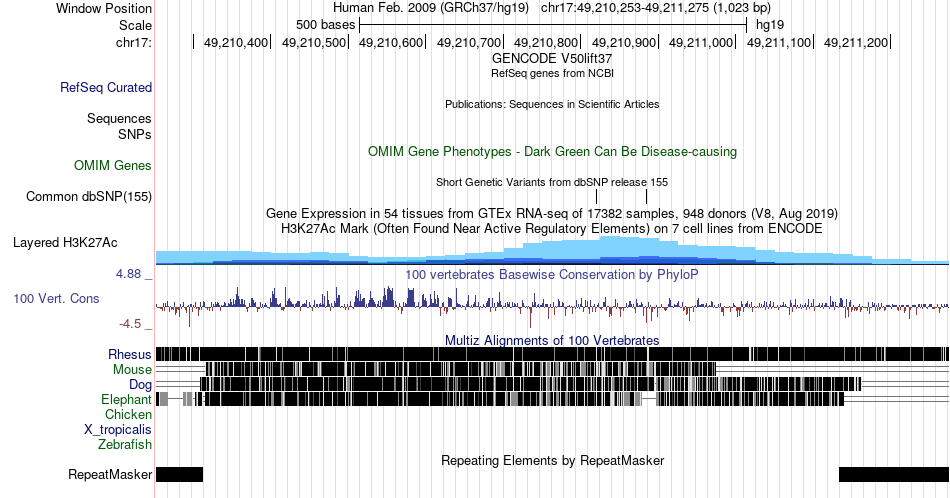
Task: Select the Zebrafish alignment row label
Action: coord(124,444)
